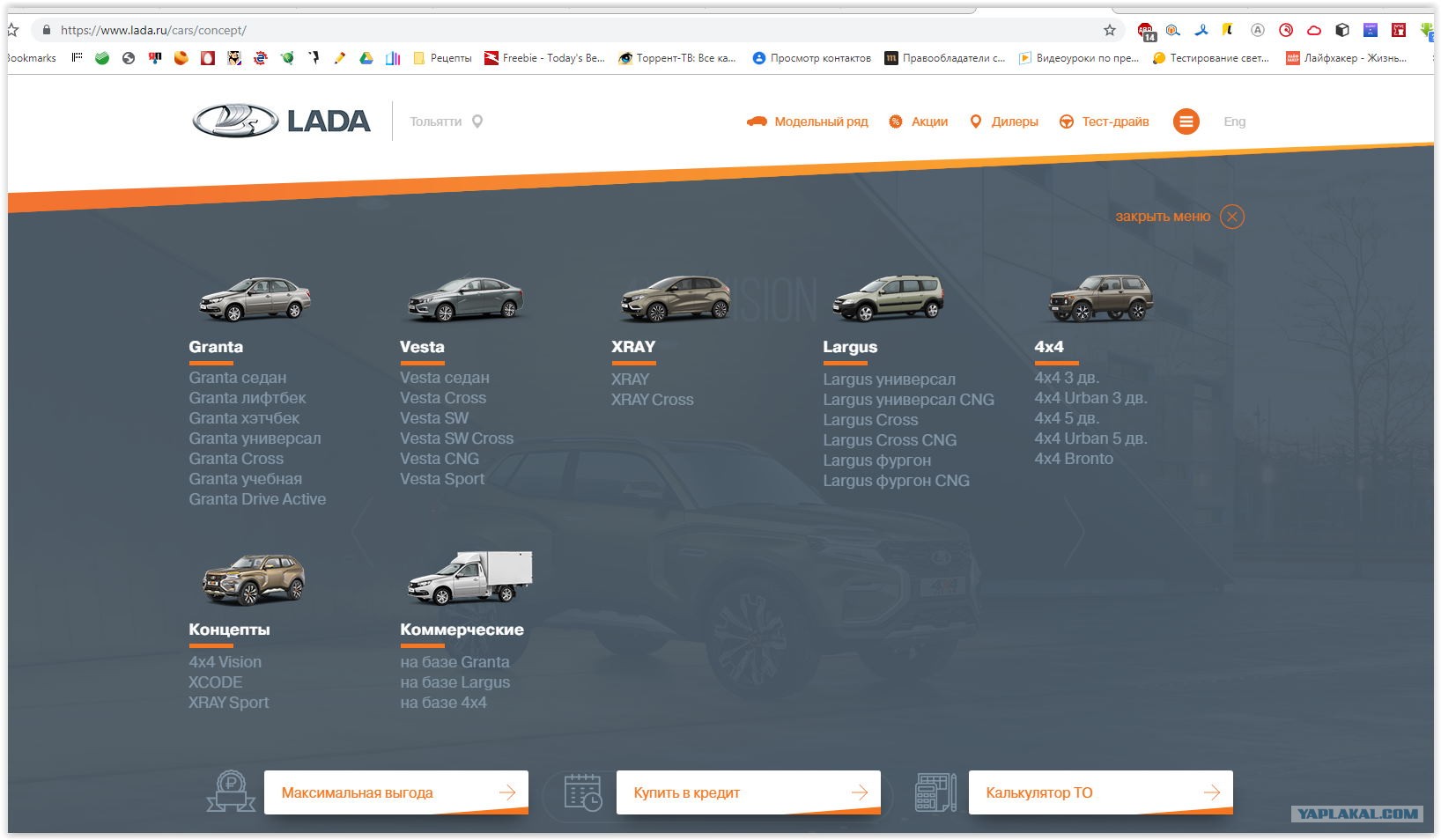Open the green Sberbank bookmark icon
Screen dimensions: 1441x840
click(x=102, y=58)
